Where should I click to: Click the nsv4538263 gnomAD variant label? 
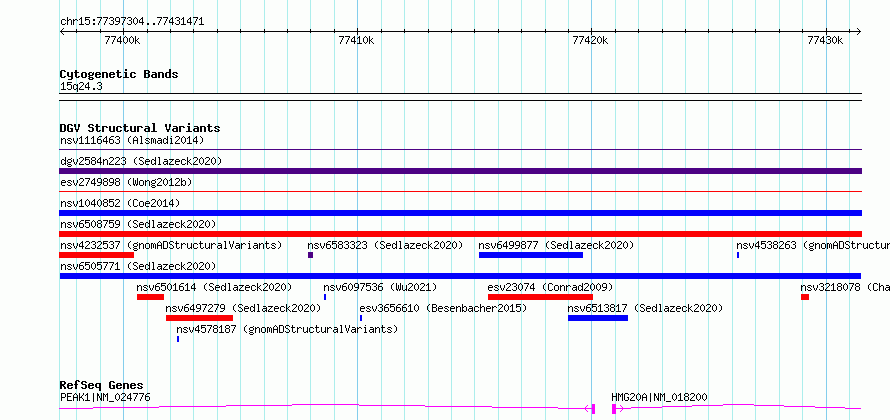[813, 245]
